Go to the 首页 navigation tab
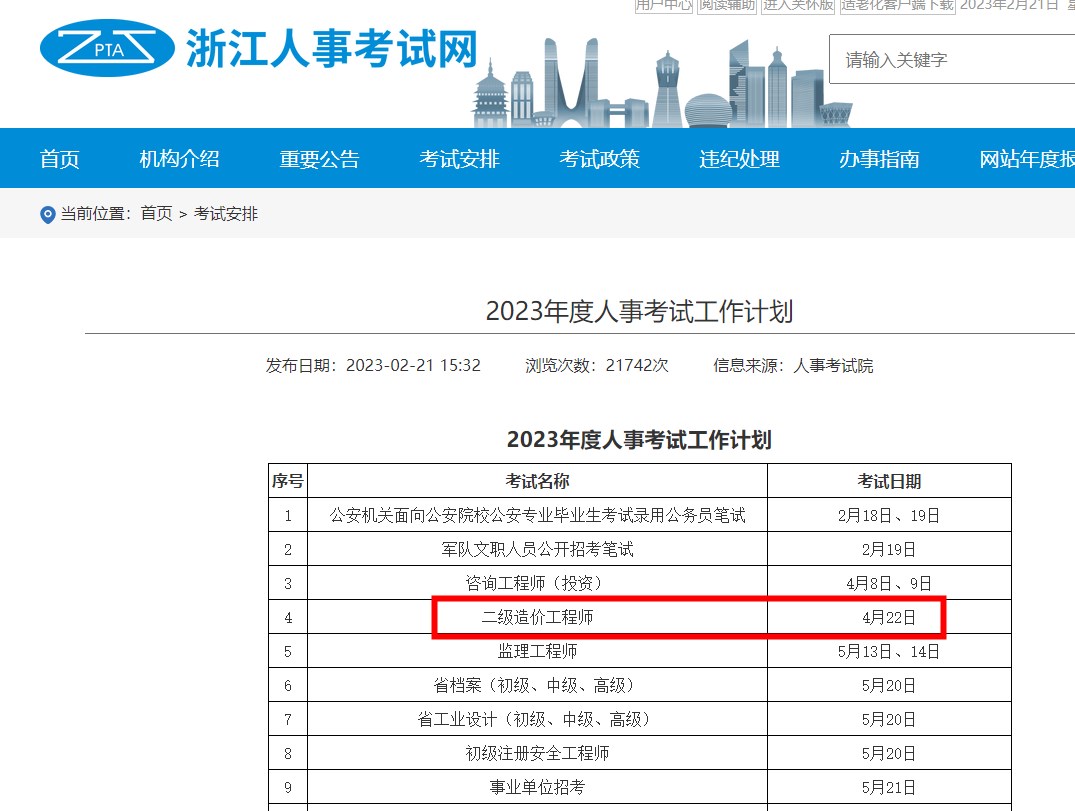1075x811 pixels. coord(60,159)
